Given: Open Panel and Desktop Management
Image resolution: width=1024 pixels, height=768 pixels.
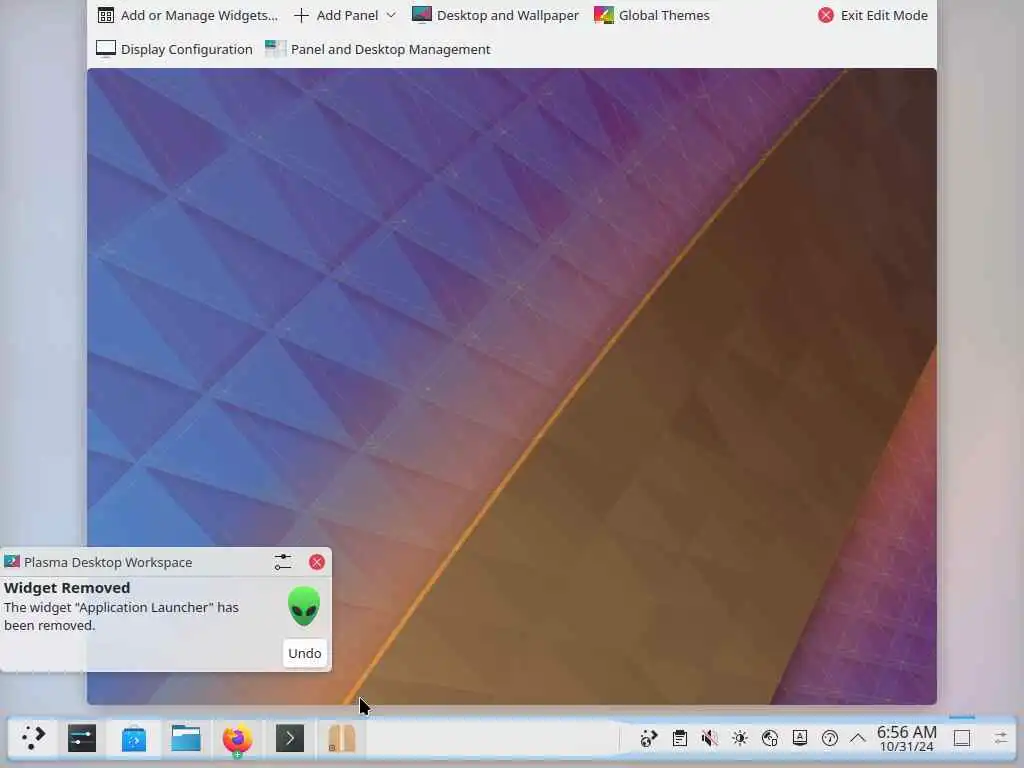Looking at the screenshot, I should (x=377, y=49).
